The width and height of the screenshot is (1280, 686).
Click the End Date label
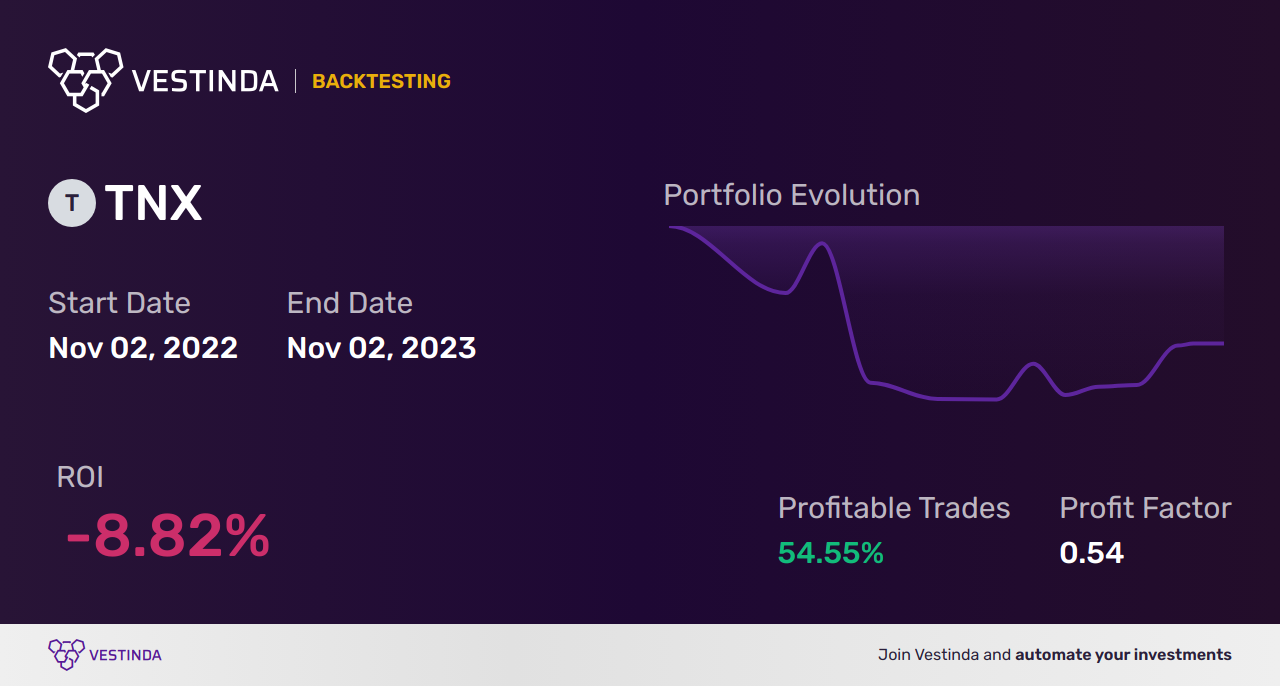[349, 302]
